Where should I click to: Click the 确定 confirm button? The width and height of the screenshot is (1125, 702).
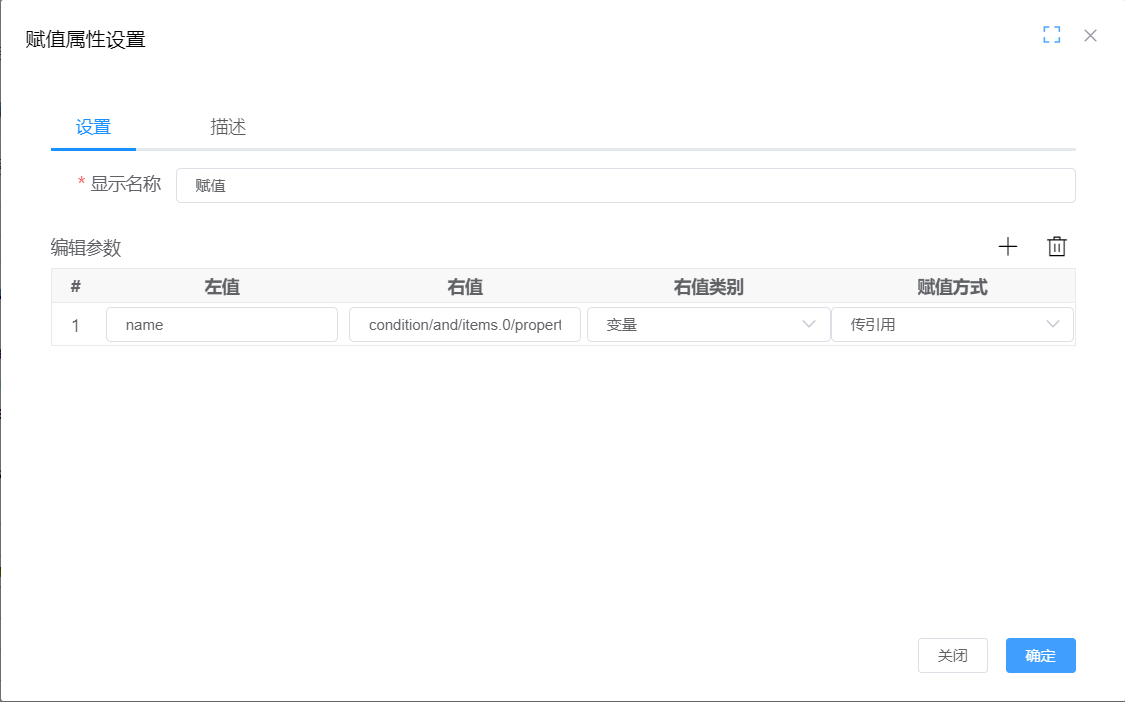1040,655
